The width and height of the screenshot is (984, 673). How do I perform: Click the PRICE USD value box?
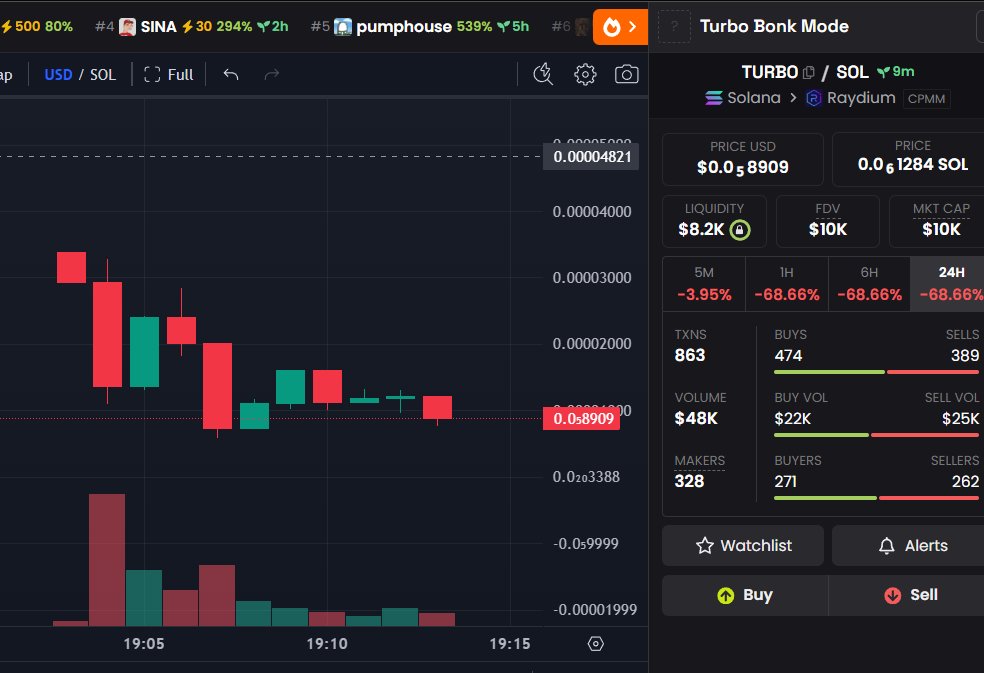(x=743, y=159)
